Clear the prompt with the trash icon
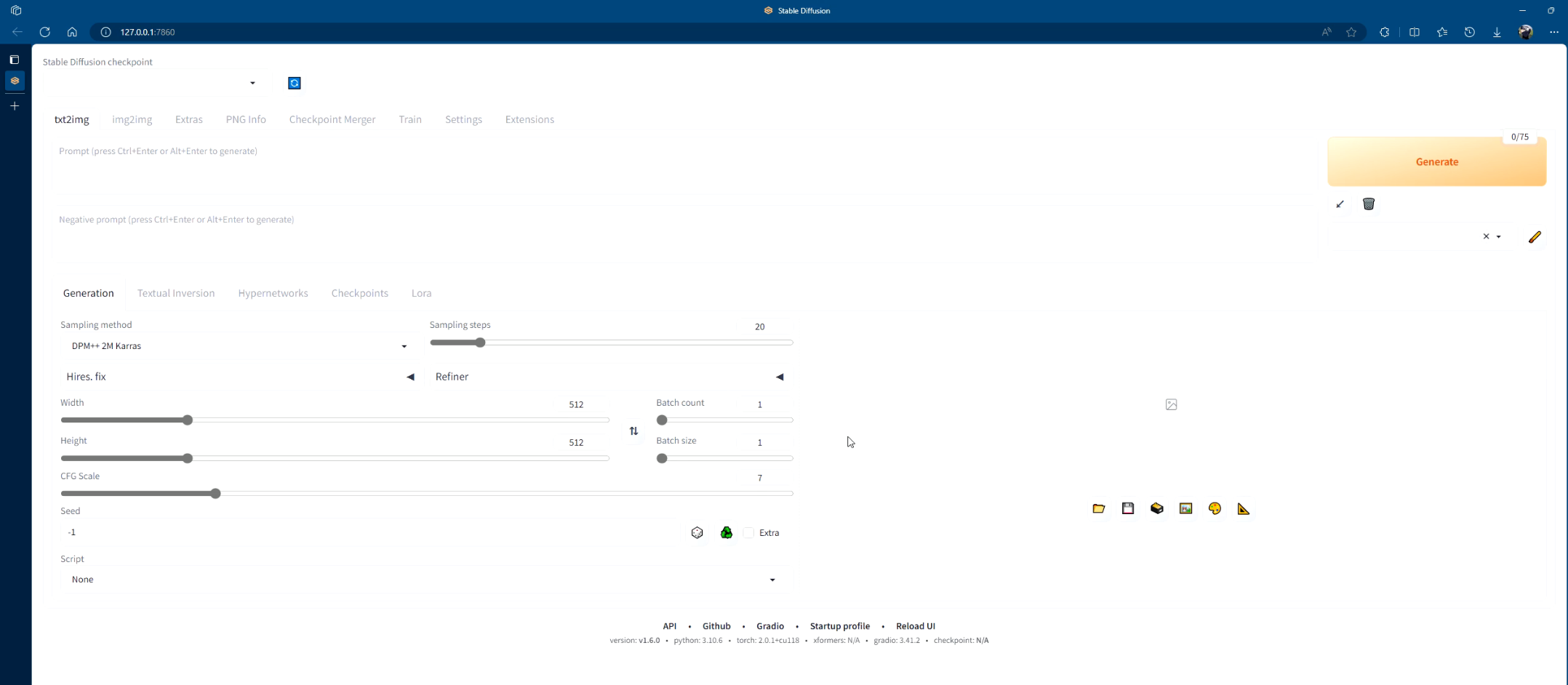Screen dimensions: 1568x685 [1369, 204]
